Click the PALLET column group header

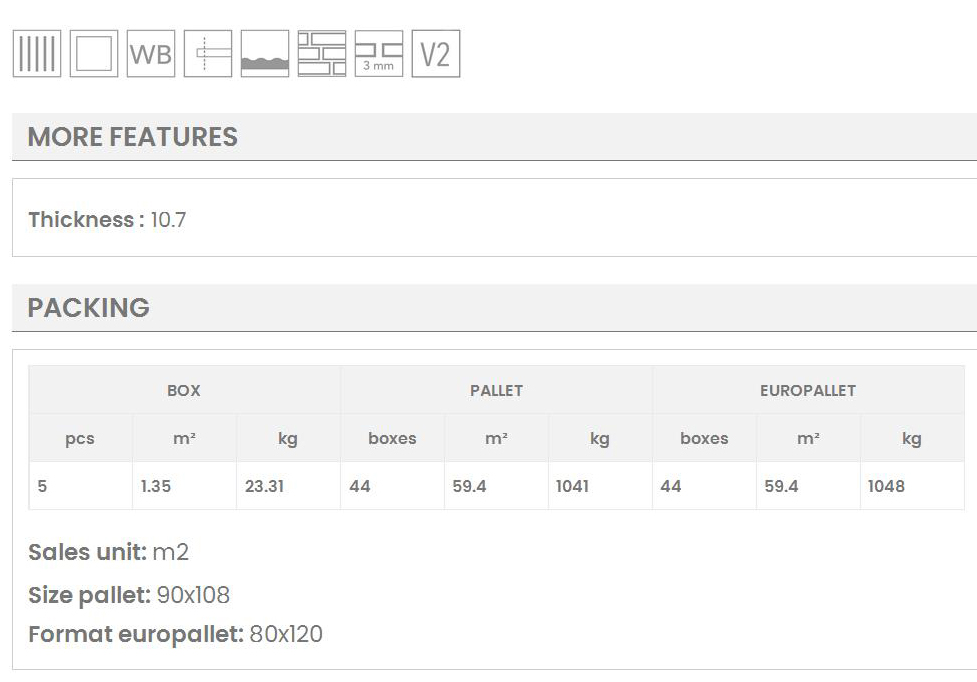[x=496, y=391]
